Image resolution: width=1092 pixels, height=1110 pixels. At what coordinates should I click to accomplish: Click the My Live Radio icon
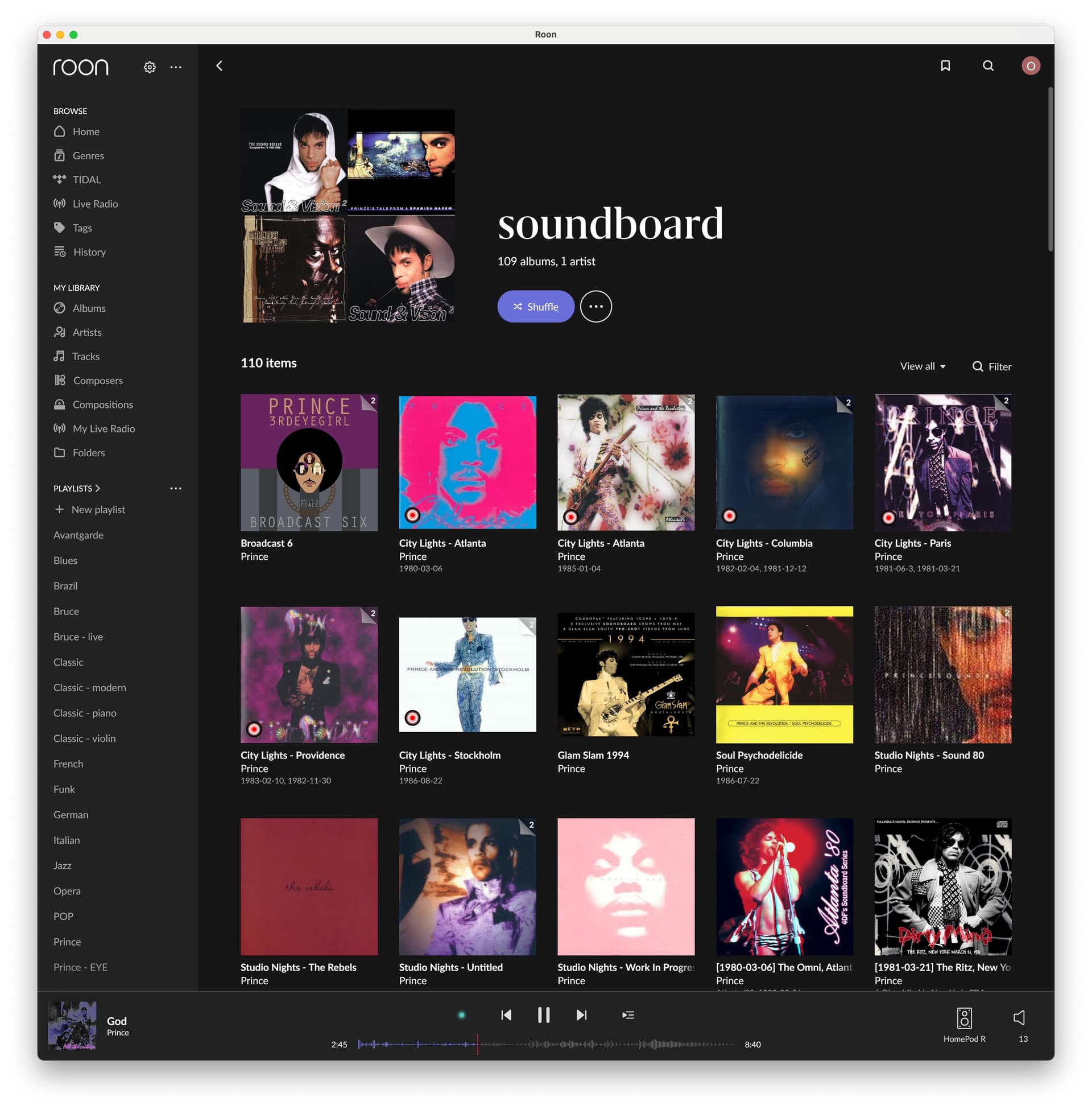click(x=60, y=428)
